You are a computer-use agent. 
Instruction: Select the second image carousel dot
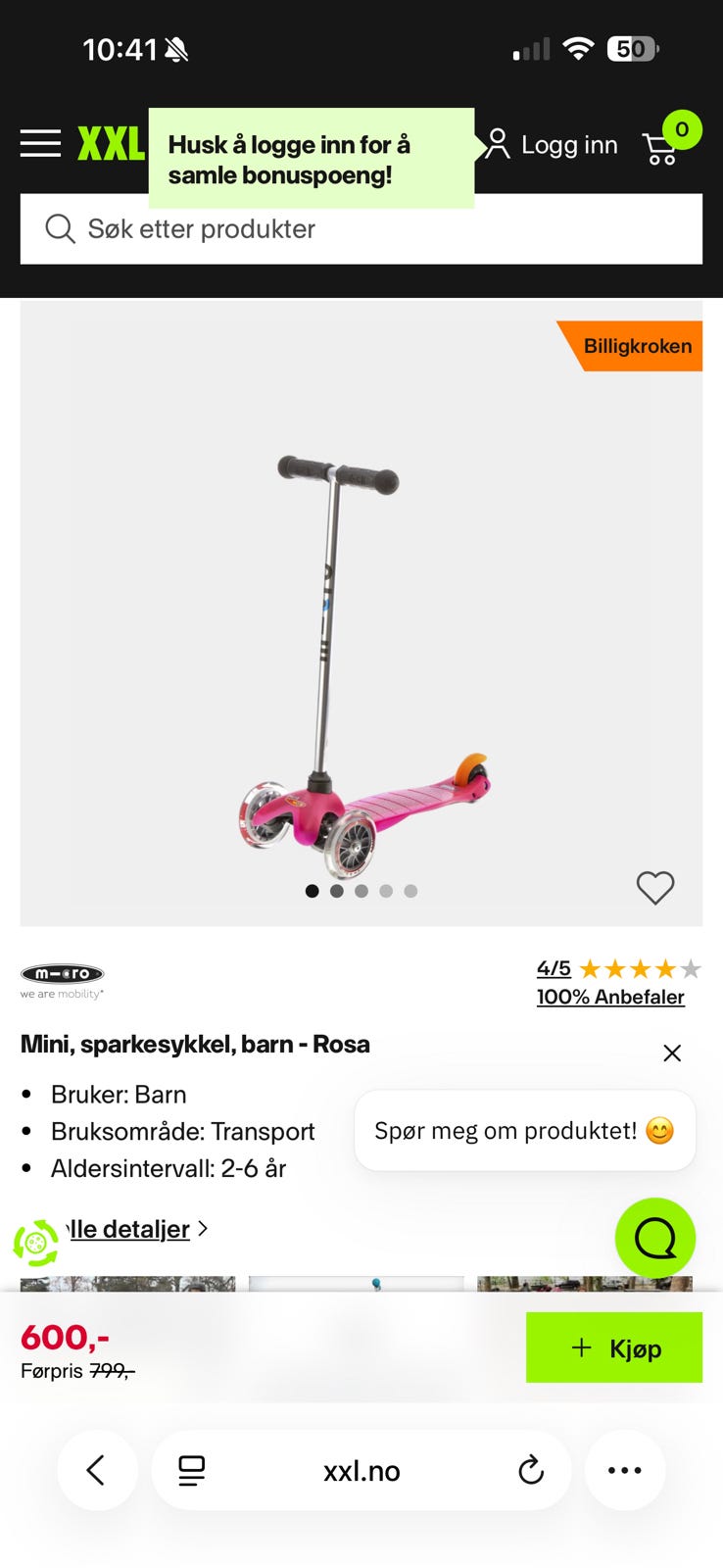[x=337, y=891]
